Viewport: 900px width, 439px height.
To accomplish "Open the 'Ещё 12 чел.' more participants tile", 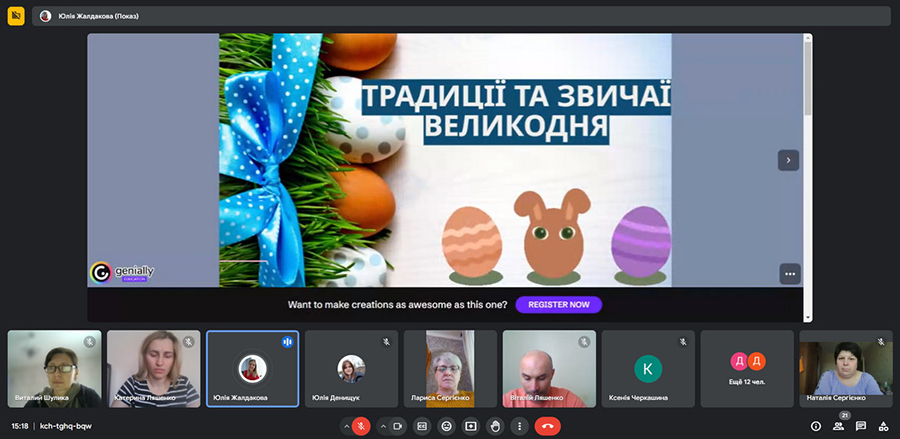I will 747,368.
